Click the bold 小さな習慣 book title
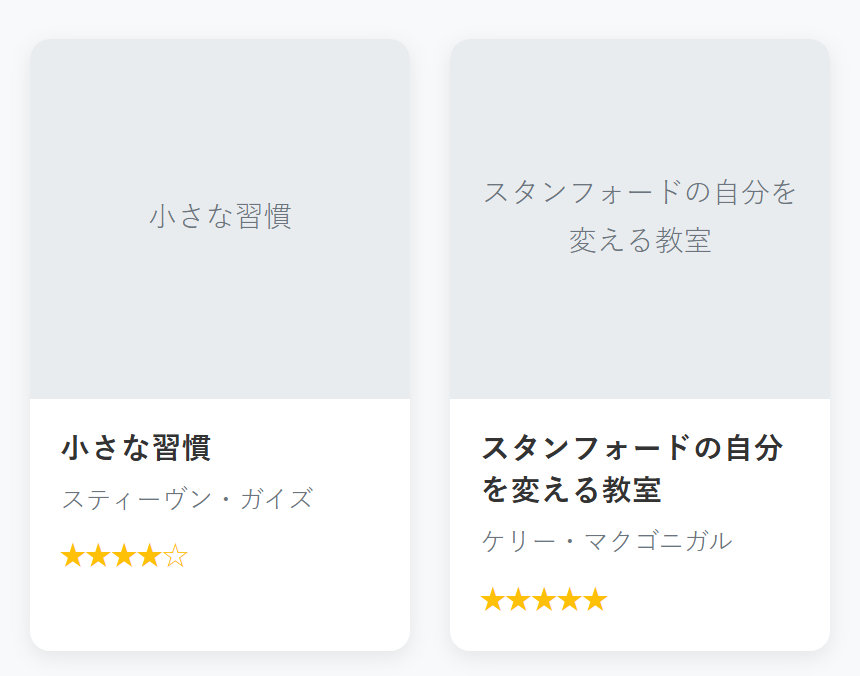 tap(136, 447)
